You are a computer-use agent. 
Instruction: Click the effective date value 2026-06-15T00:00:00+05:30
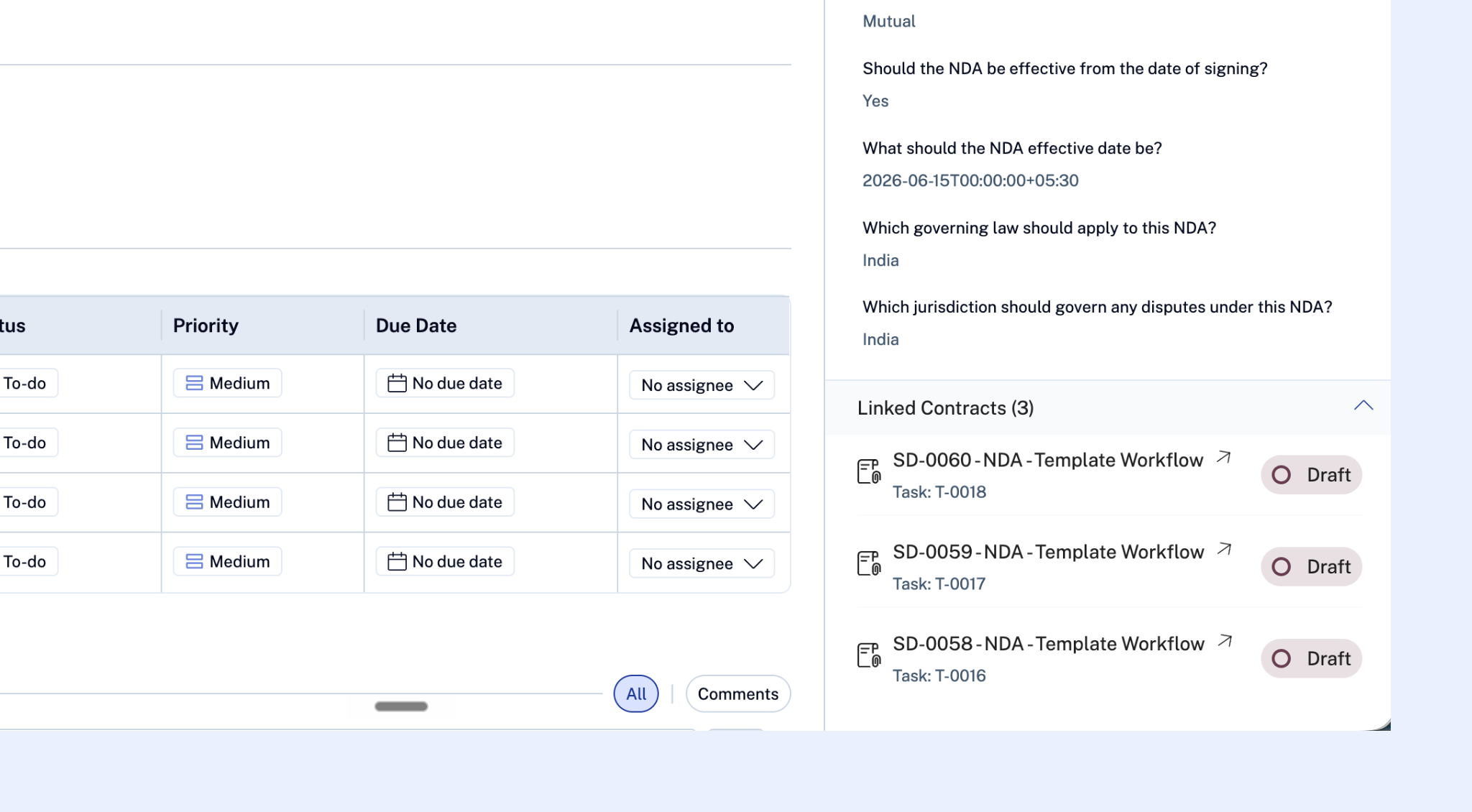coord(970,180)
